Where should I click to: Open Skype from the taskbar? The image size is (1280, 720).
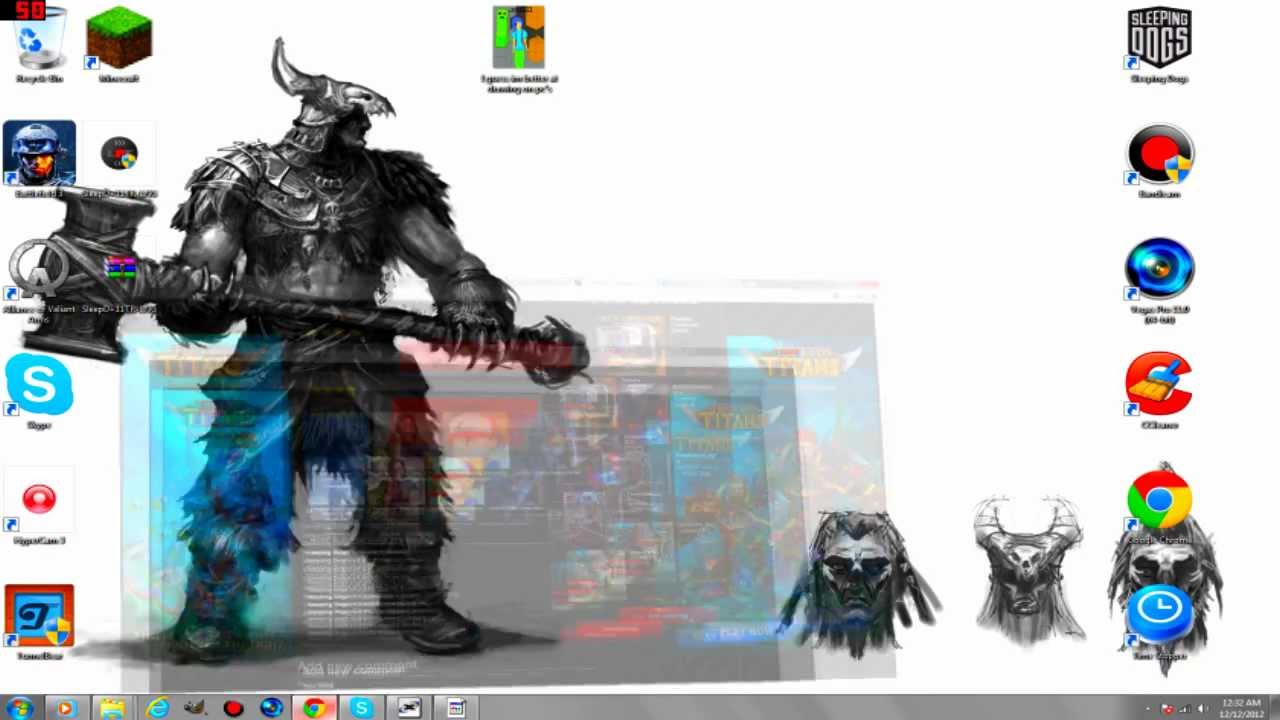click(x=361, y=708)
